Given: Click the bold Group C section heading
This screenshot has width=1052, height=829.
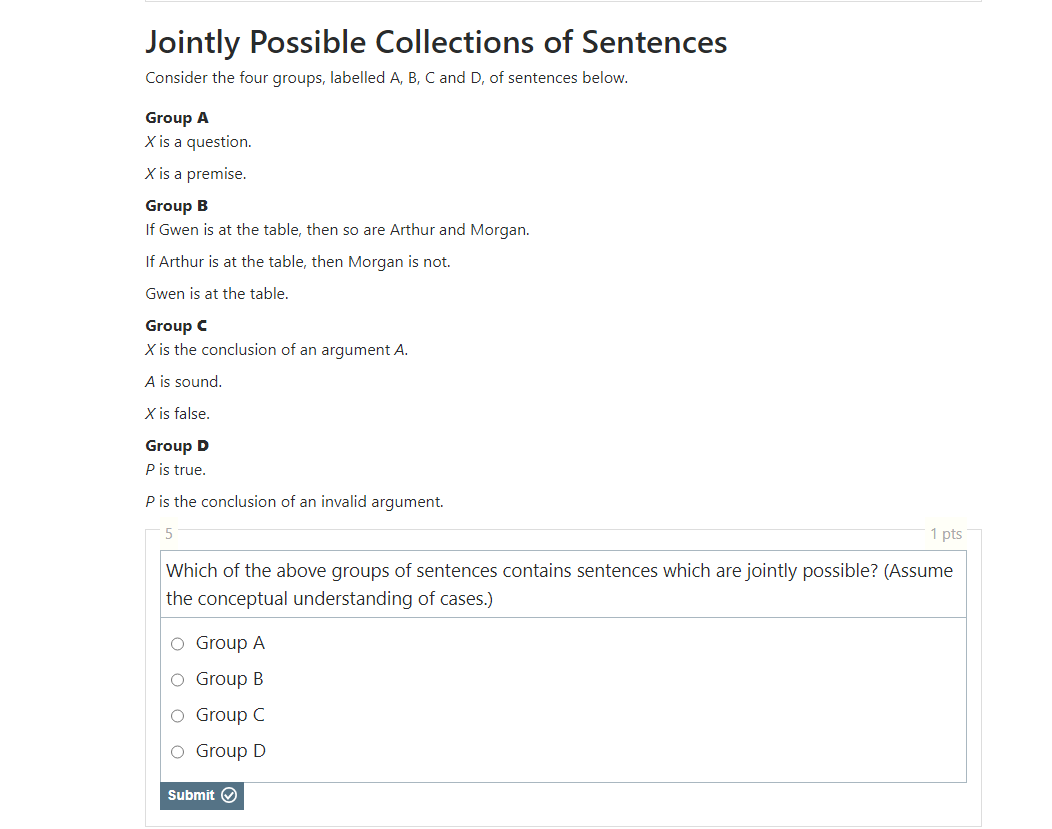Looking at the screenshot, I should click(x=177, y=326).
